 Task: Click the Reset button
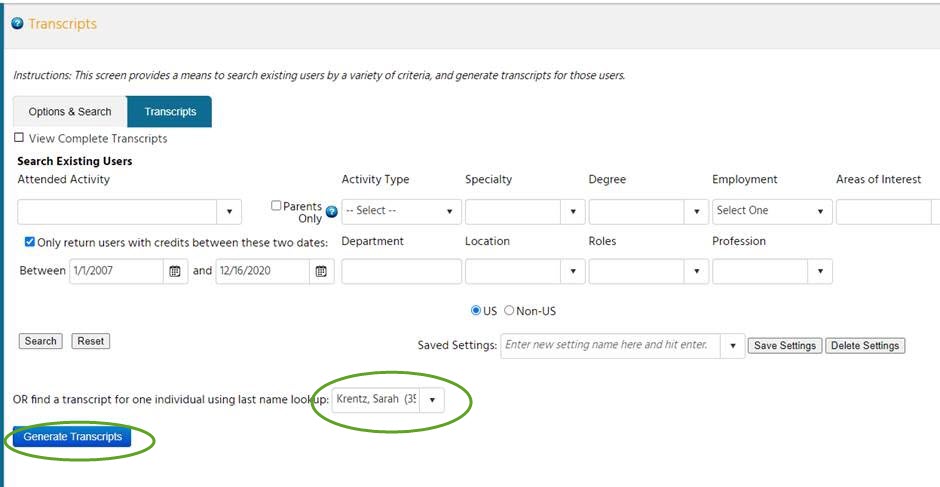(x=90, y=341)
